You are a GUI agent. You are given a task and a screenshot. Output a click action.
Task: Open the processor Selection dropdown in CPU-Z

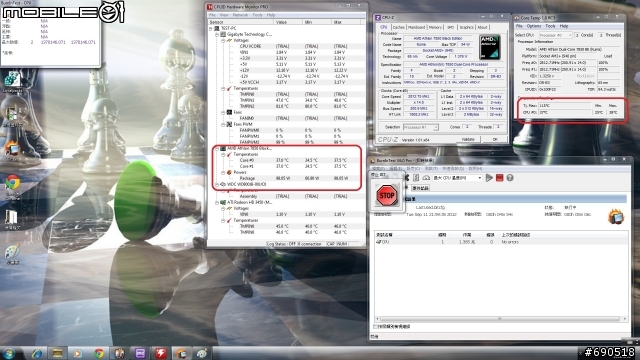[x=421, y=127]
